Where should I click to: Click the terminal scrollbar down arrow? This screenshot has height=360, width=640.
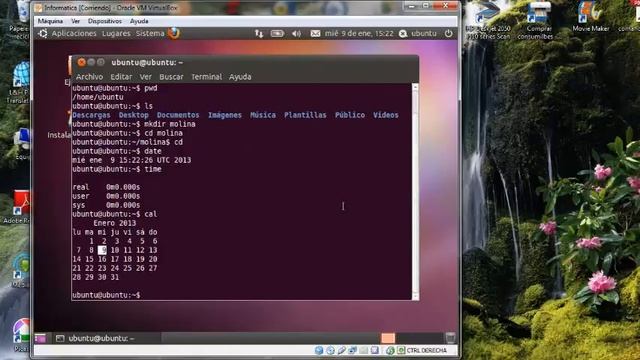415,297
